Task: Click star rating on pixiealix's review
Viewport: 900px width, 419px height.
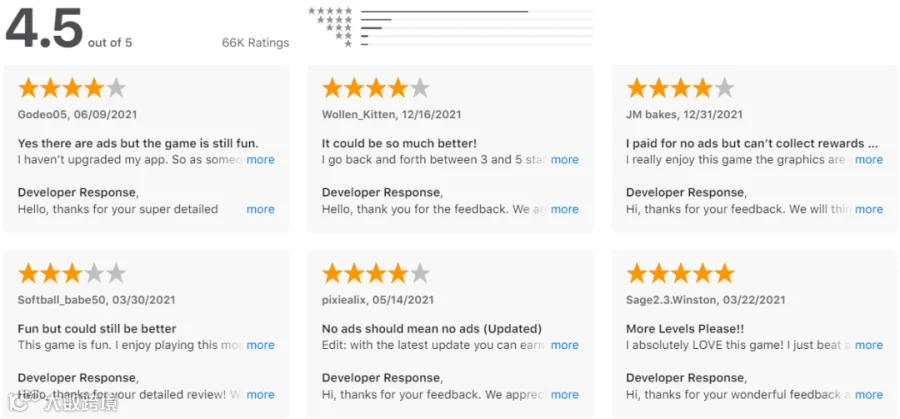Action: click(x=376, y=274)
